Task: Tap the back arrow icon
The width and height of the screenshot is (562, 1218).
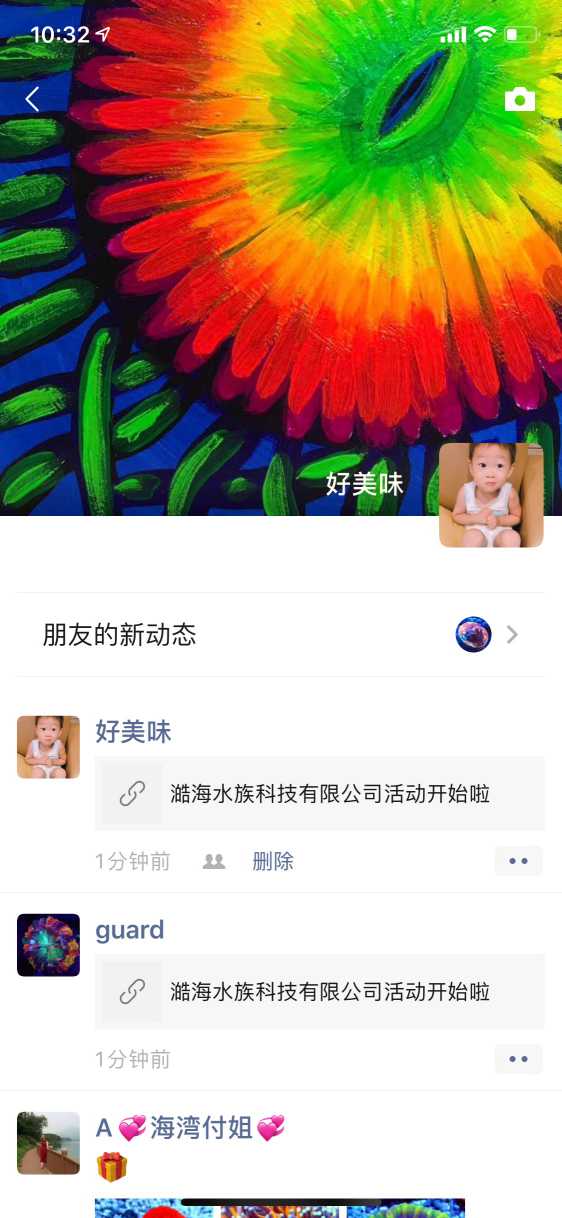Action: click(32, 99)
